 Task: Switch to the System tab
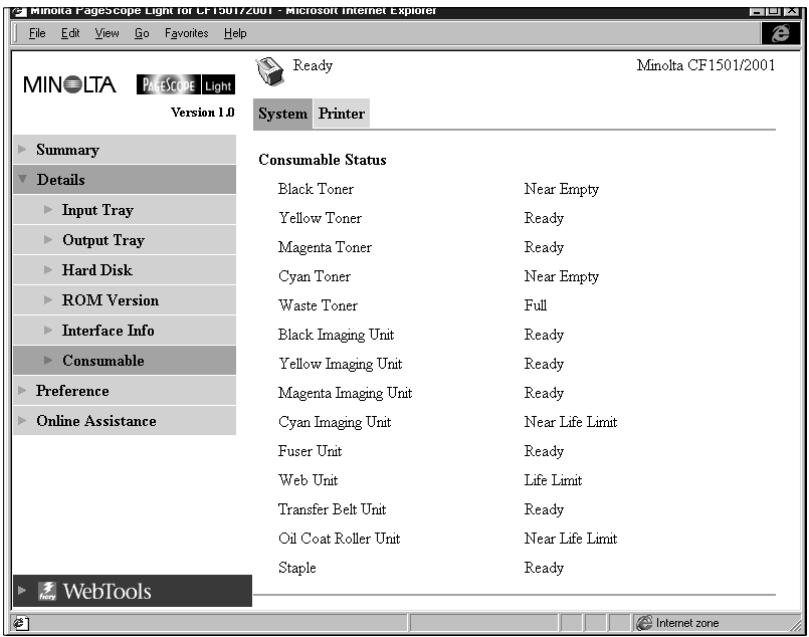283,114
